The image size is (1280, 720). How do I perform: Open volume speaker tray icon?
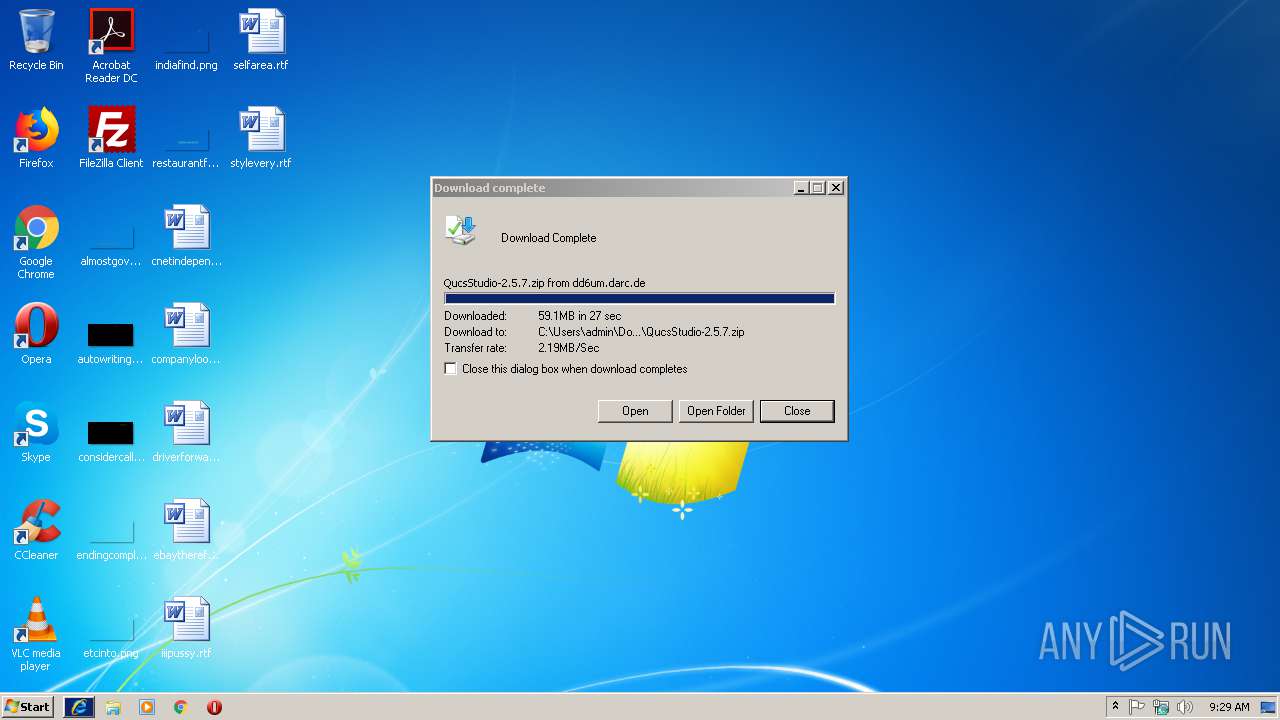1185,707
